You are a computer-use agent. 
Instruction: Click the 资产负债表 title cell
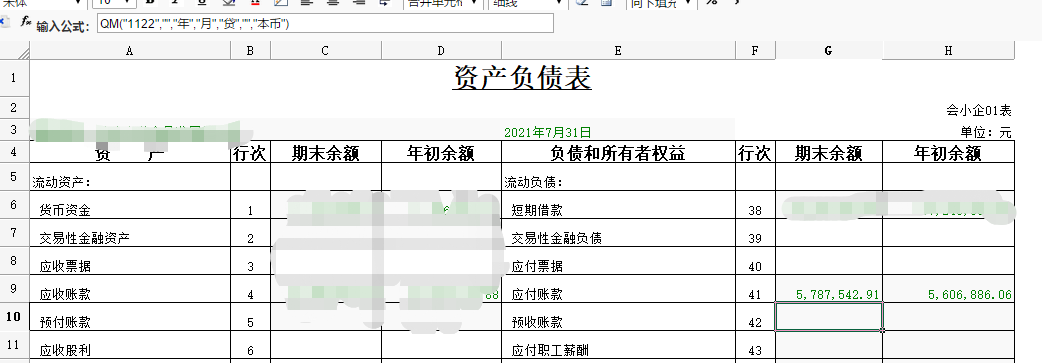coord(522,78)
